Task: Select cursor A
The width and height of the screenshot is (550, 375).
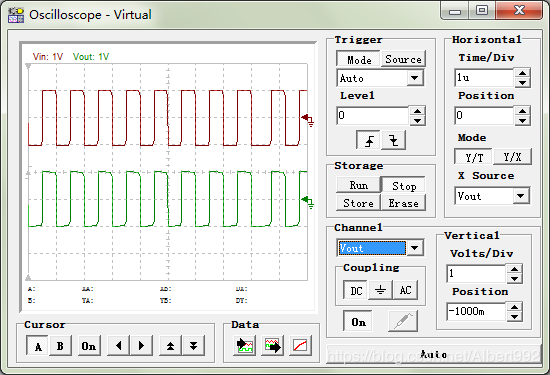Action: (38, 346)
